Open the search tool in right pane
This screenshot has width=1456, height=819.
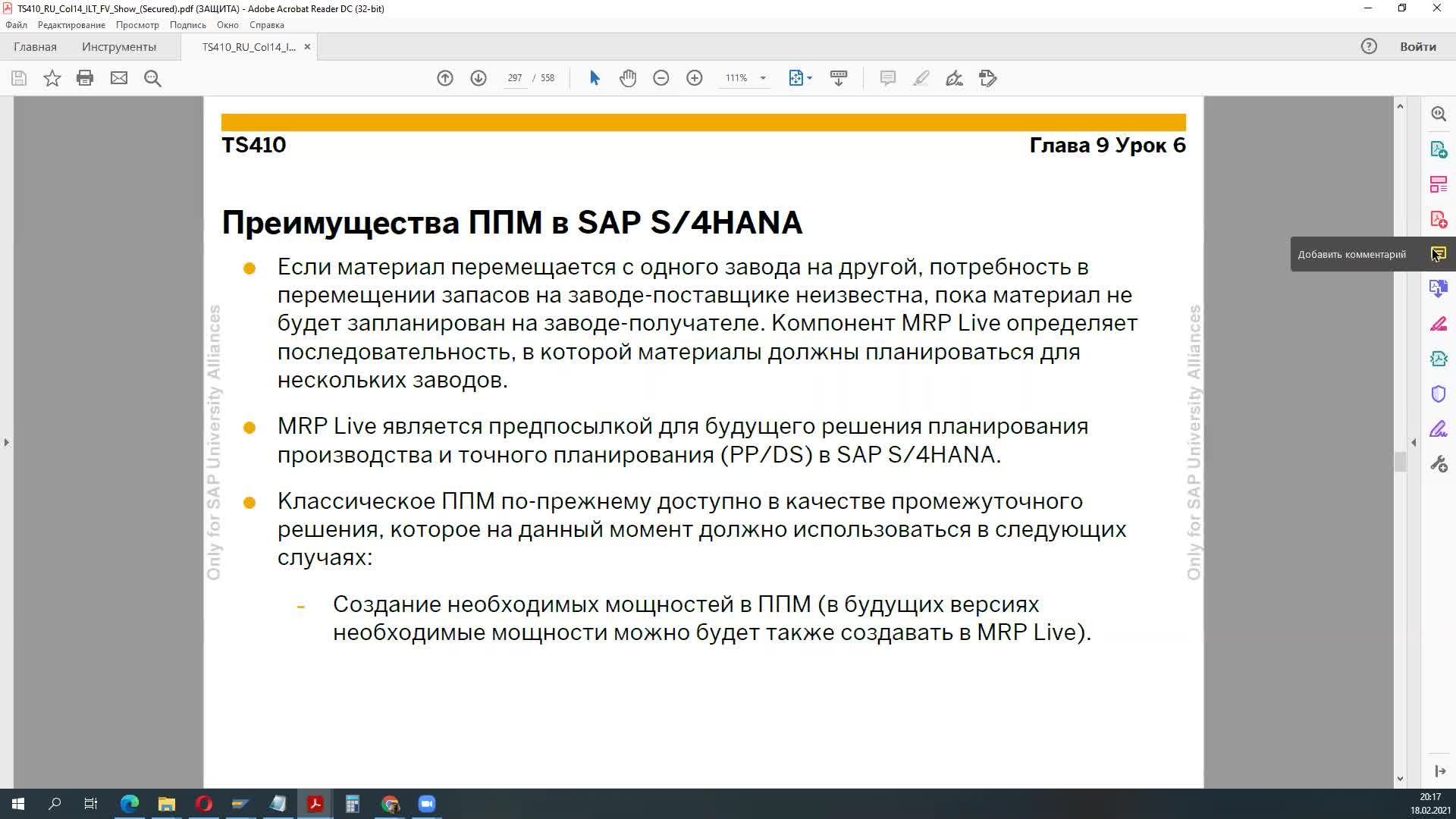coord(1439,114)
